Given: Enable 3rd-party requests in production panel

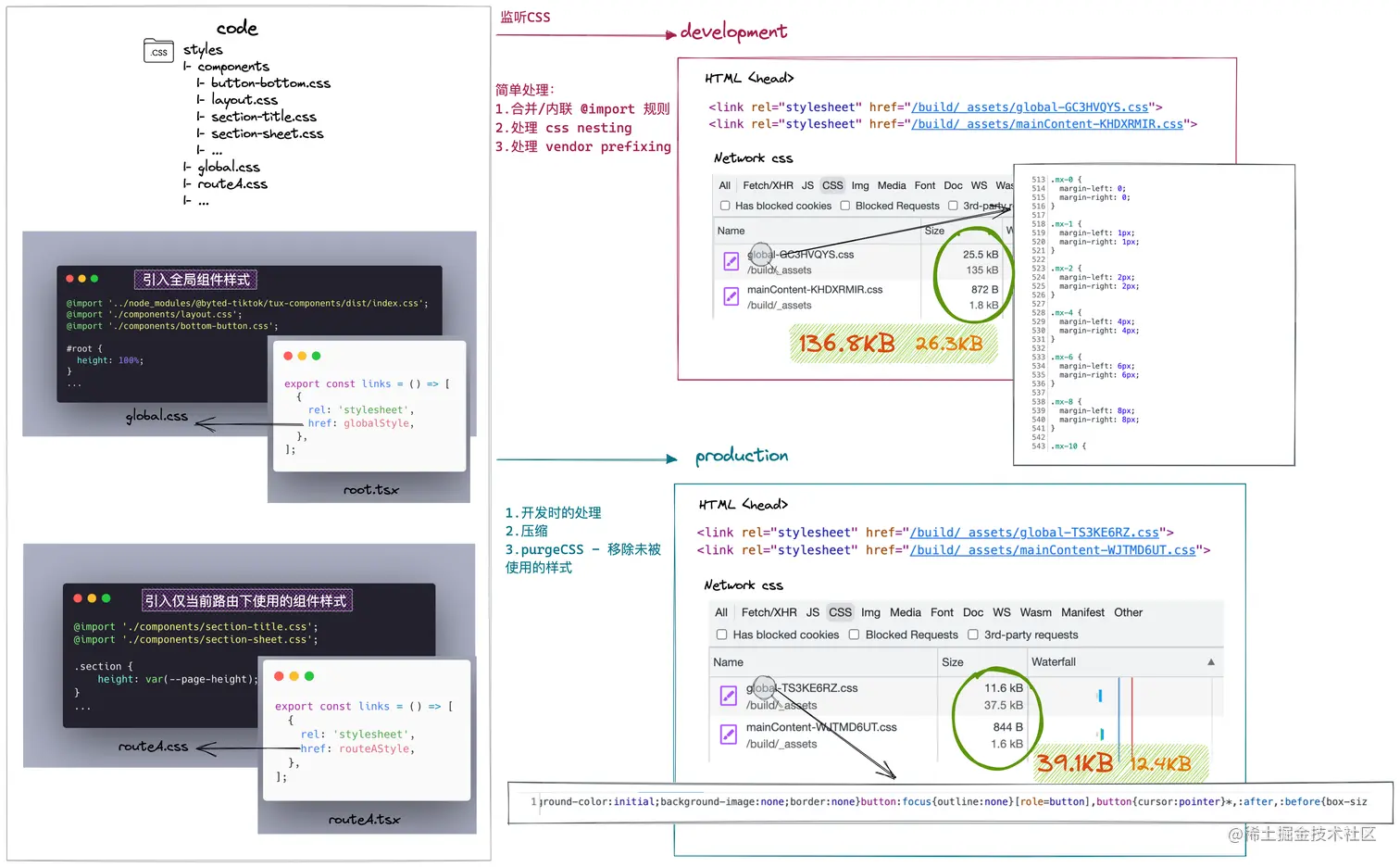Looking at the screenshot, I should (973, 635).
